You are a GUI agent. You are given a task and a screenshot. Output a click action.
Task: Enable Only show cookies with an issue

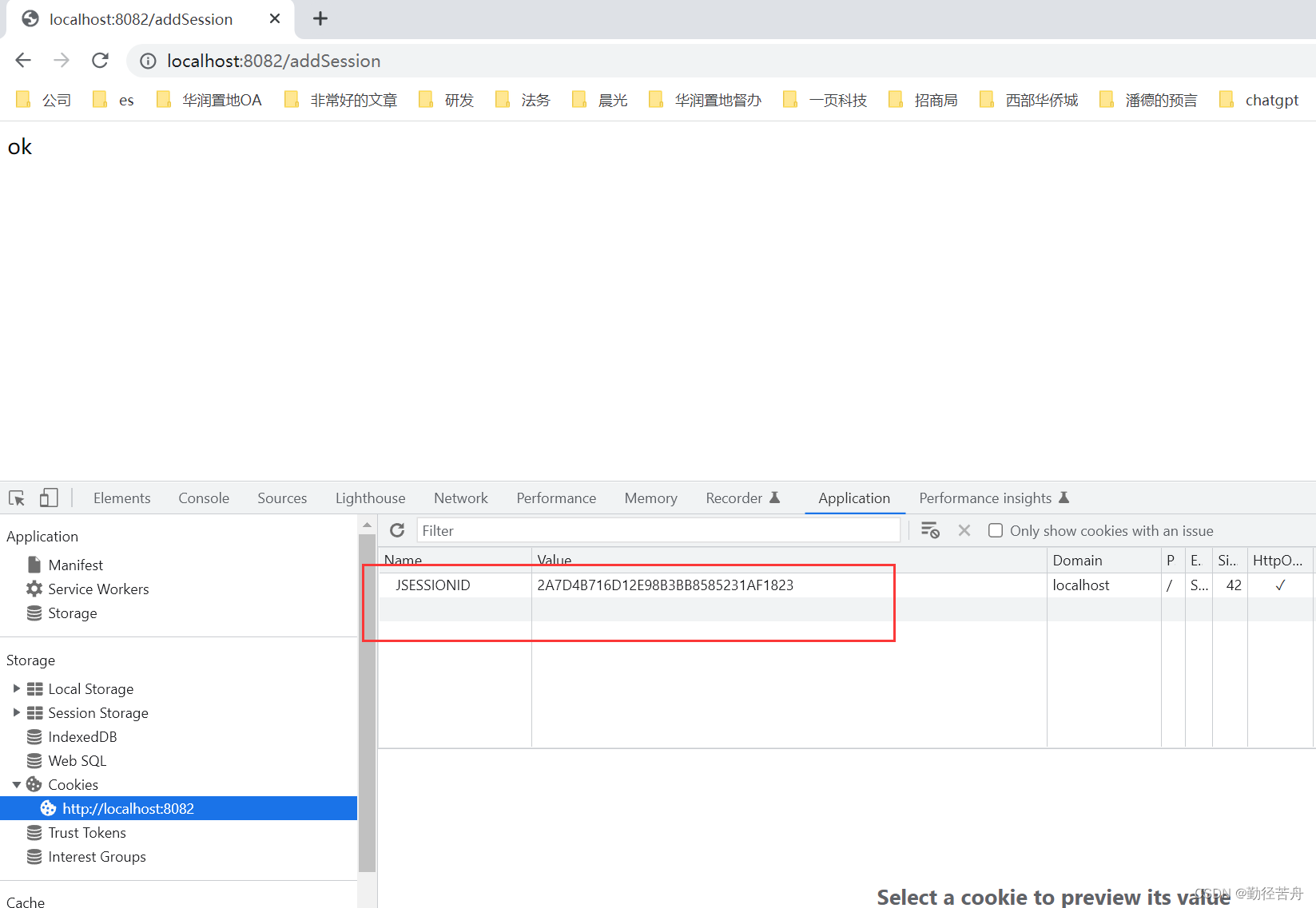click(x=996, y=530)
